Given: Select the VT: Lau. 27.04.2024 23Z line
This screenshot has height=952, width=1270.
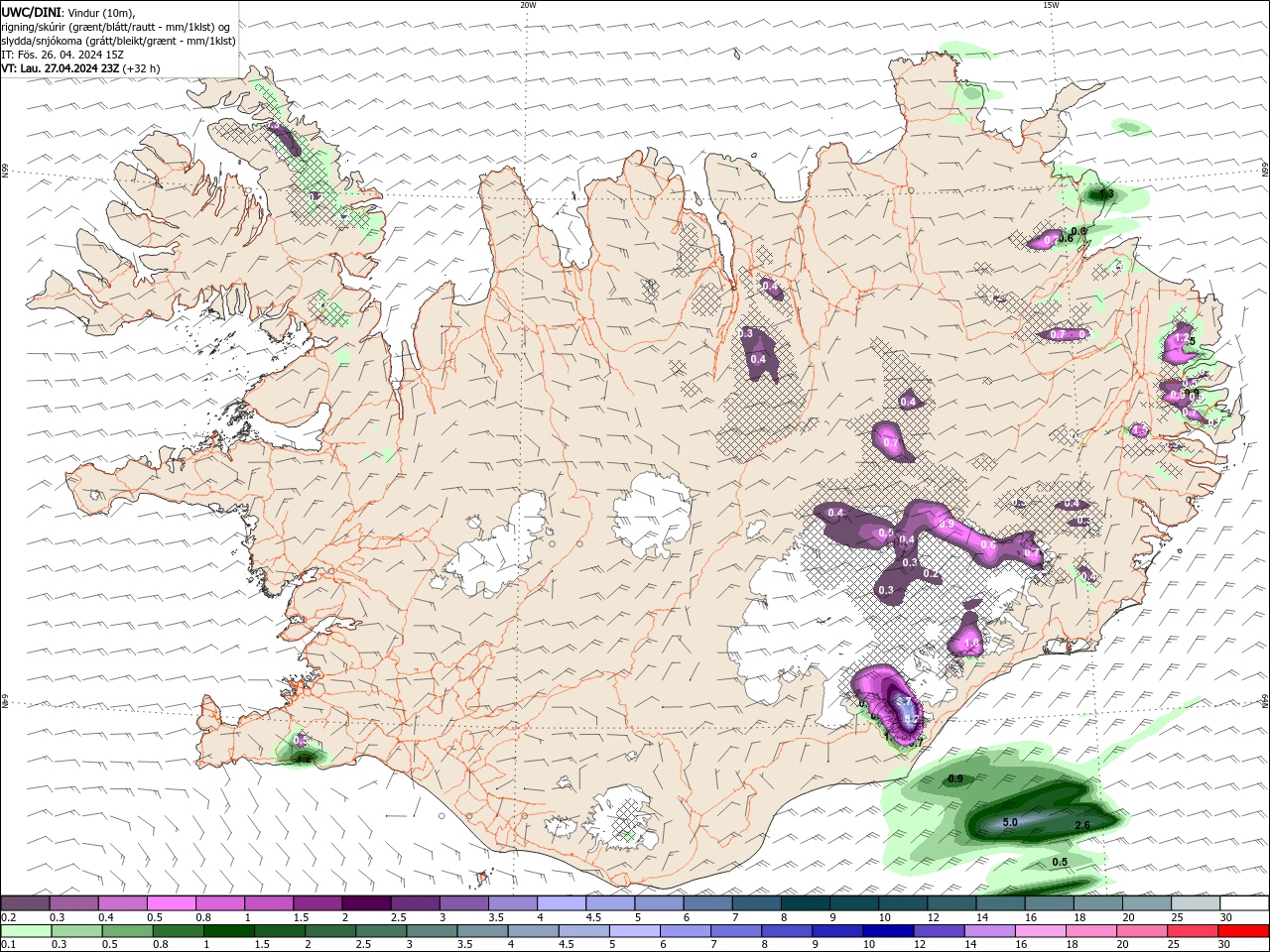Looking at the screenshot, I should tap(80, 68).
